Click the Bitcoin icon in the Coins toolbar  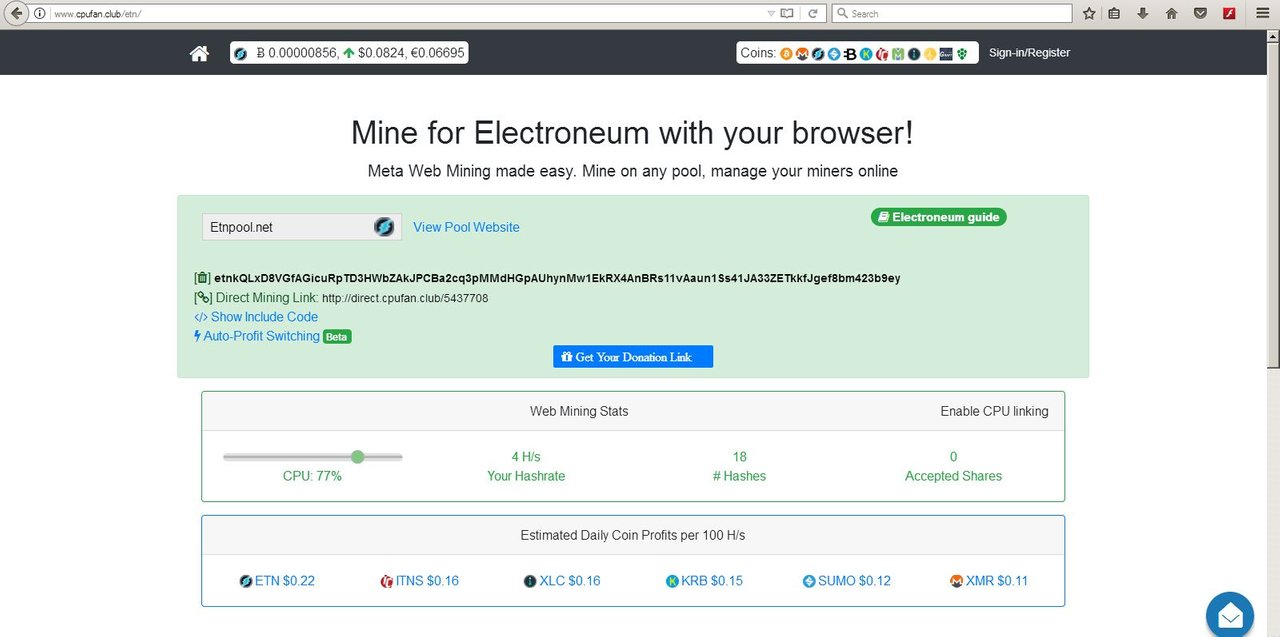(x=786, y=52)
